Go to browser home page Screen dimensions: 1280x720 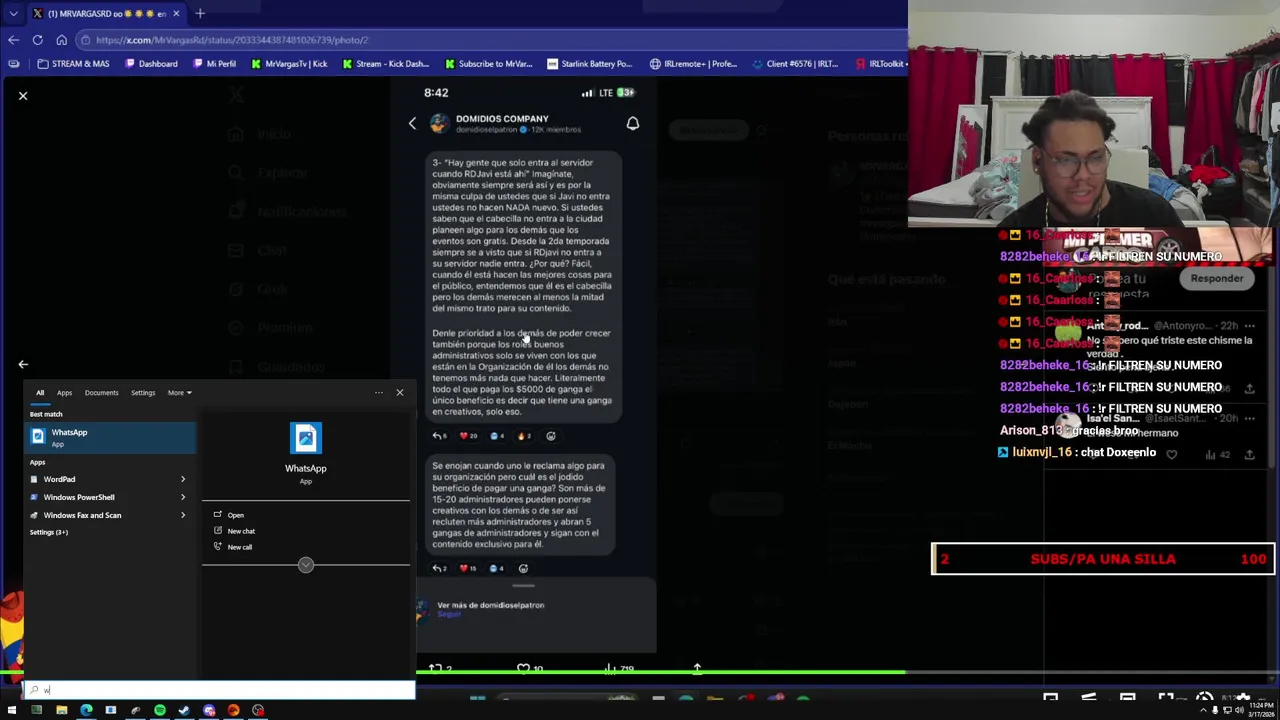point(61,40)
